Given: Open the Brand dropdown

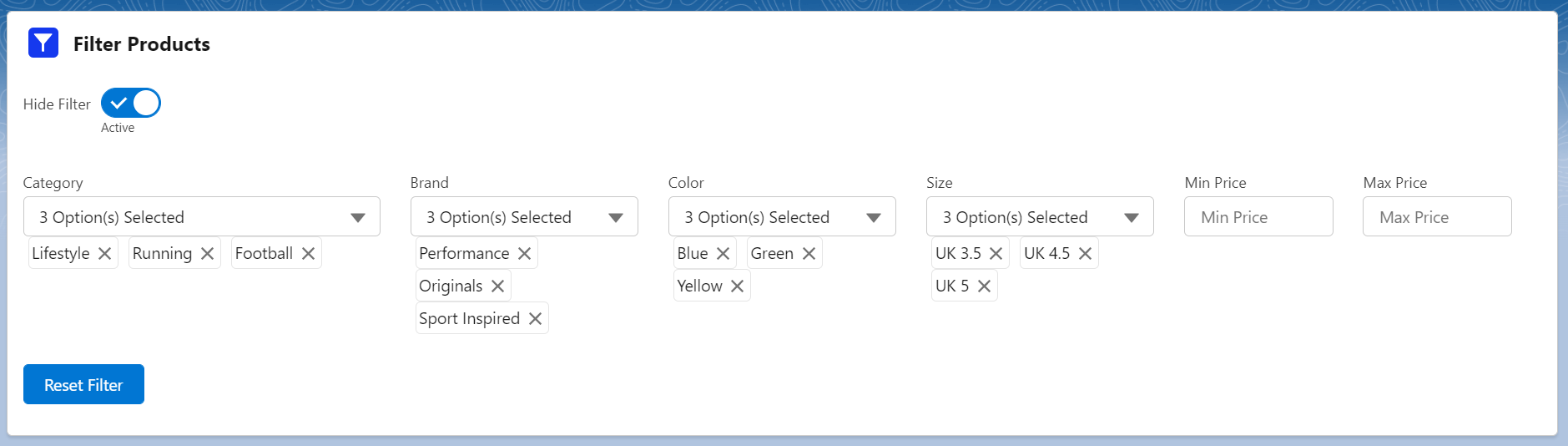Looking at the screenshot, I should (x=524, y=216).
